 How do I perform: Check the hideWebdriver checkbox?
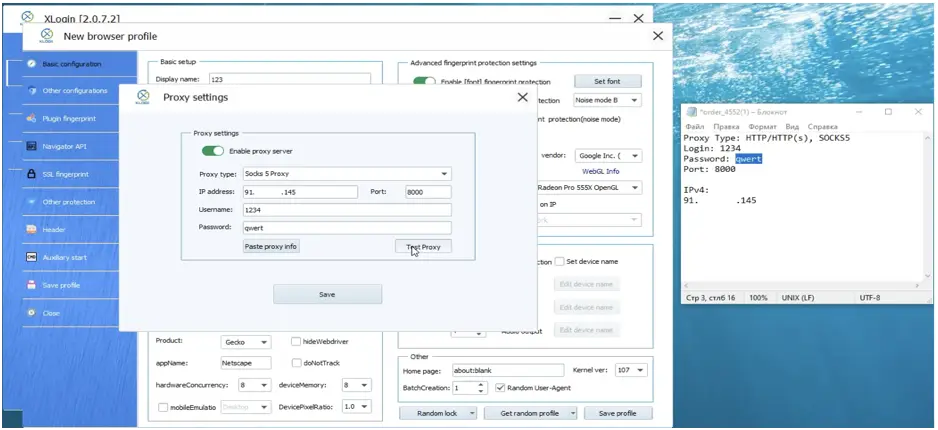coord(296,341)
